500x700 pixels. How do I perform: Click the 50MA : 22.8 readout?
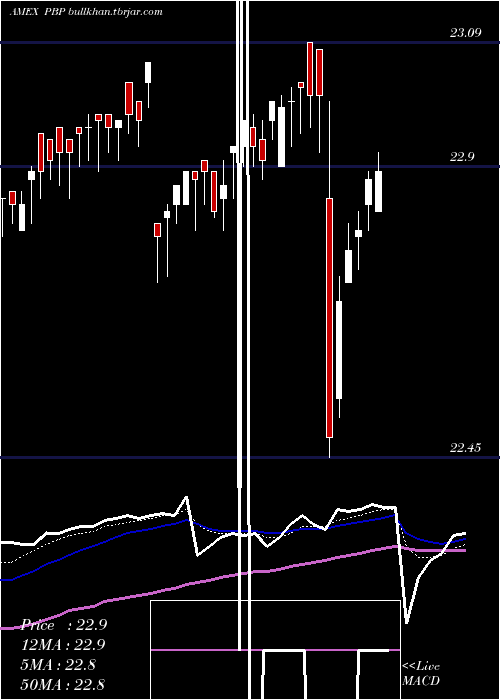(62, 684)
